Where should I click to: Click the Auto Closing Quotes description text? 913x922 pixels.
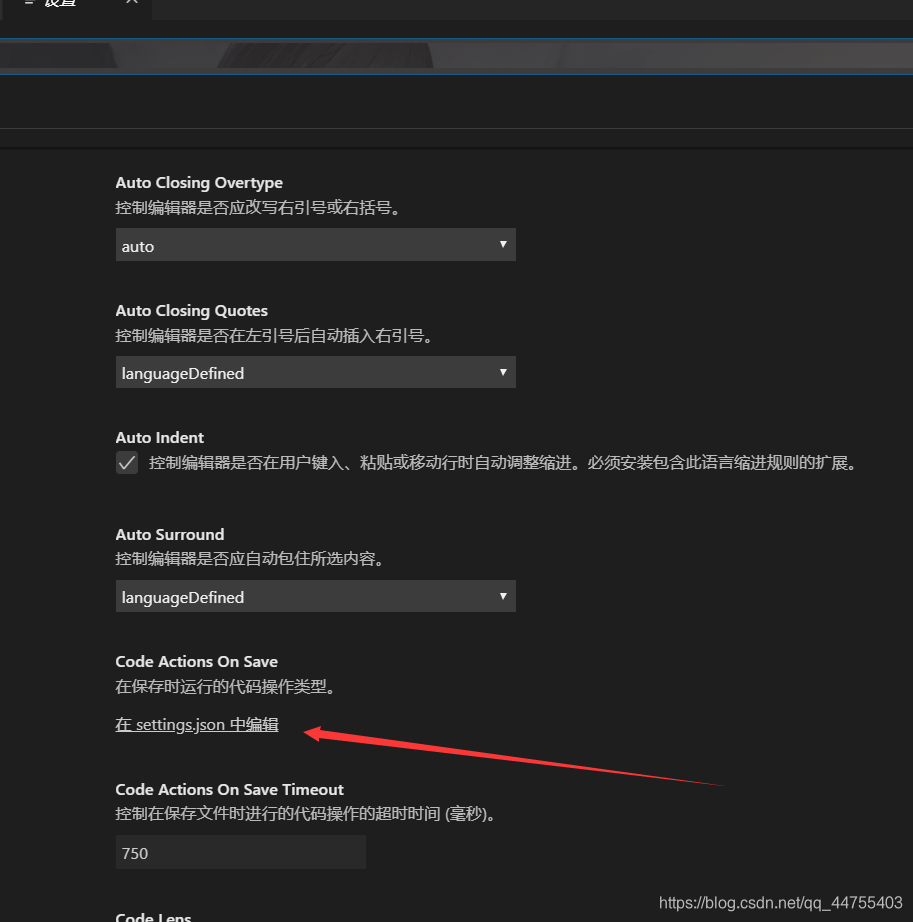point(275,336)
